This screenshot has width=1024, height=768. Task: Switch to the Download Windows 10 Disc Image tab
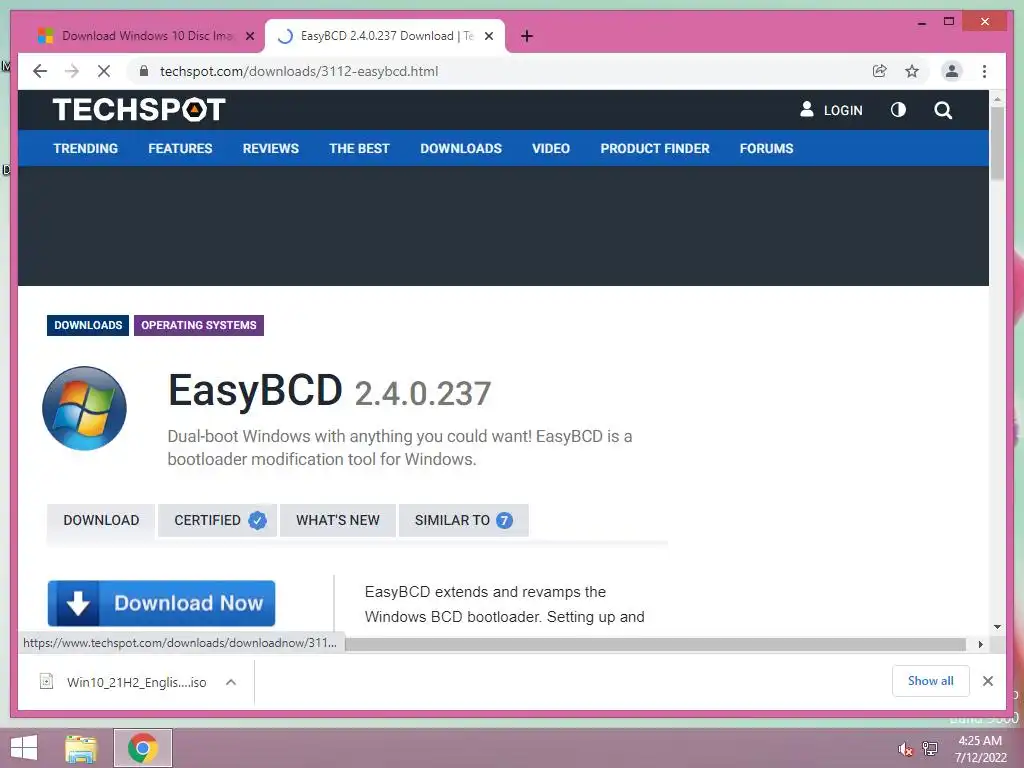[146, 36]
